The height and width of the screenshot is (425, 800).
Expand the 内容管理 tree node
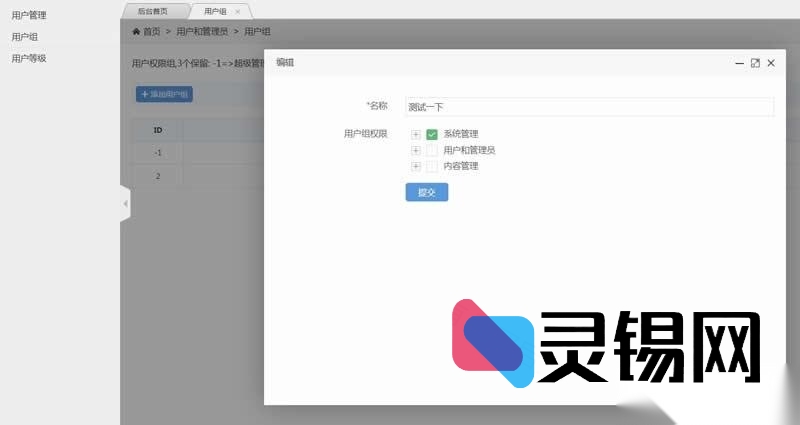pyautogui.click(x=416, y=166)
